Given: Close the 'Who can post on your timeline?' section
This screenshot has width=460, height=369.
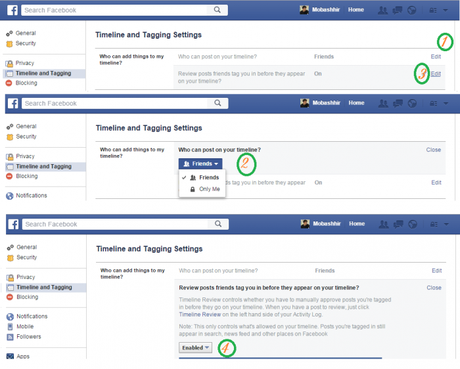Looking at the screenshot, I should [x=433, y=150].
